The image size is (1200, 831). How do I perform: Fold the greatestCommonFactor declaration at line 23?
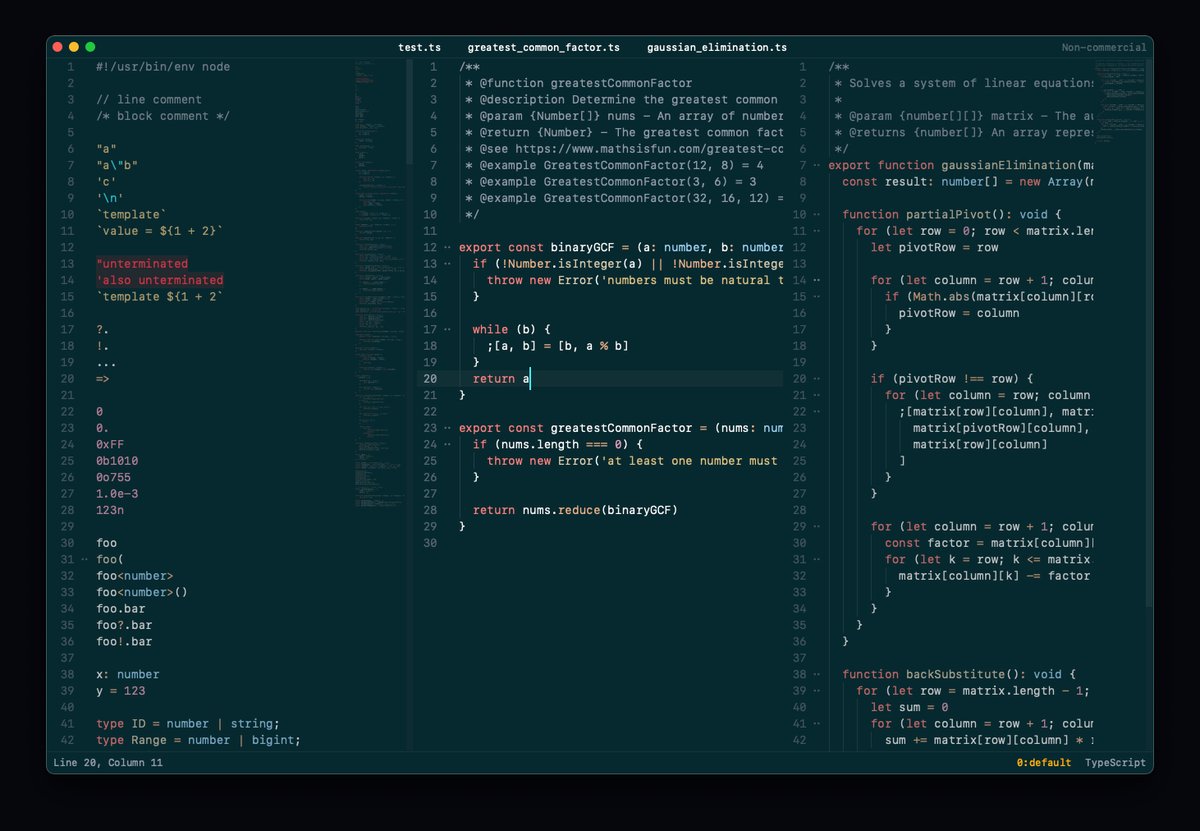pos(447,428)
